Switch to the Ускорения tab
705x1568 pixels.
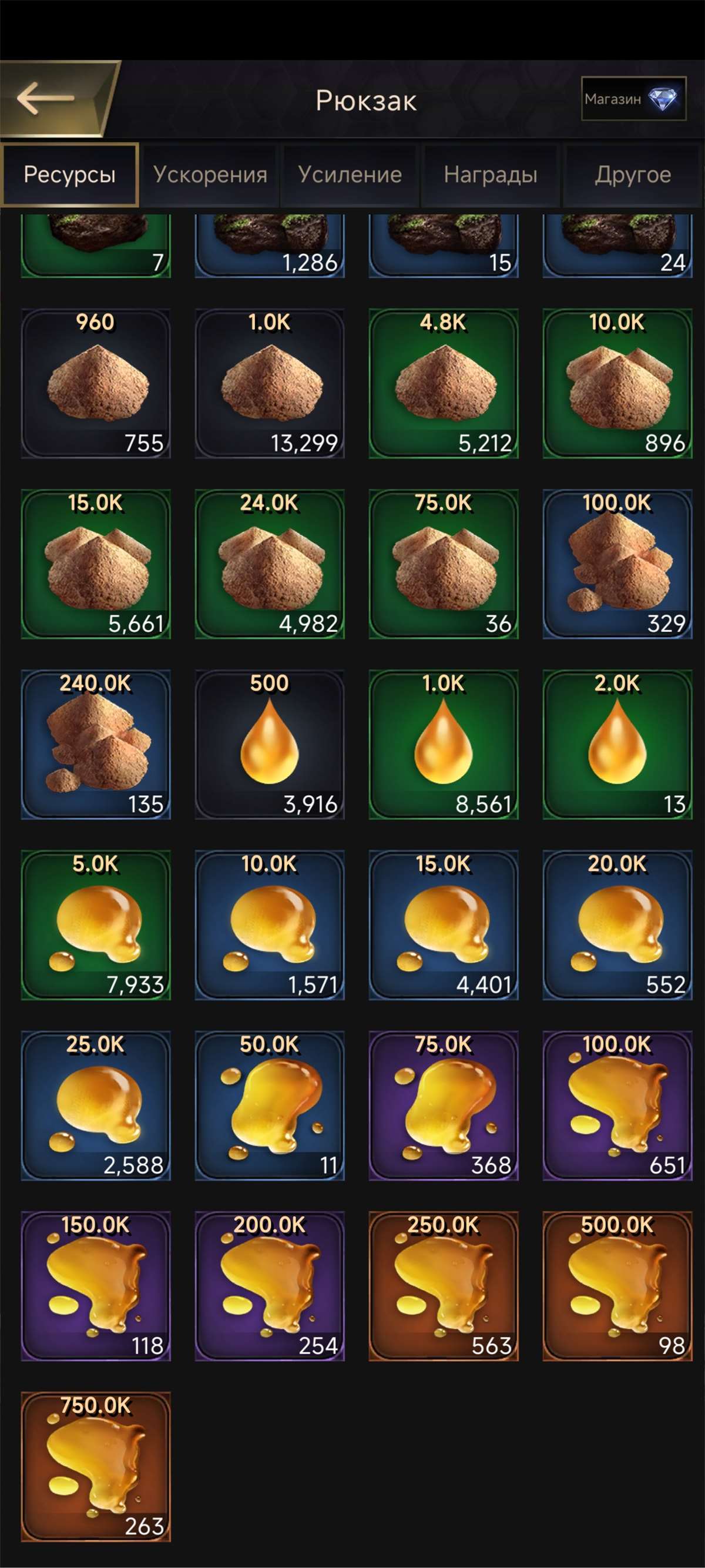(210, 175)
